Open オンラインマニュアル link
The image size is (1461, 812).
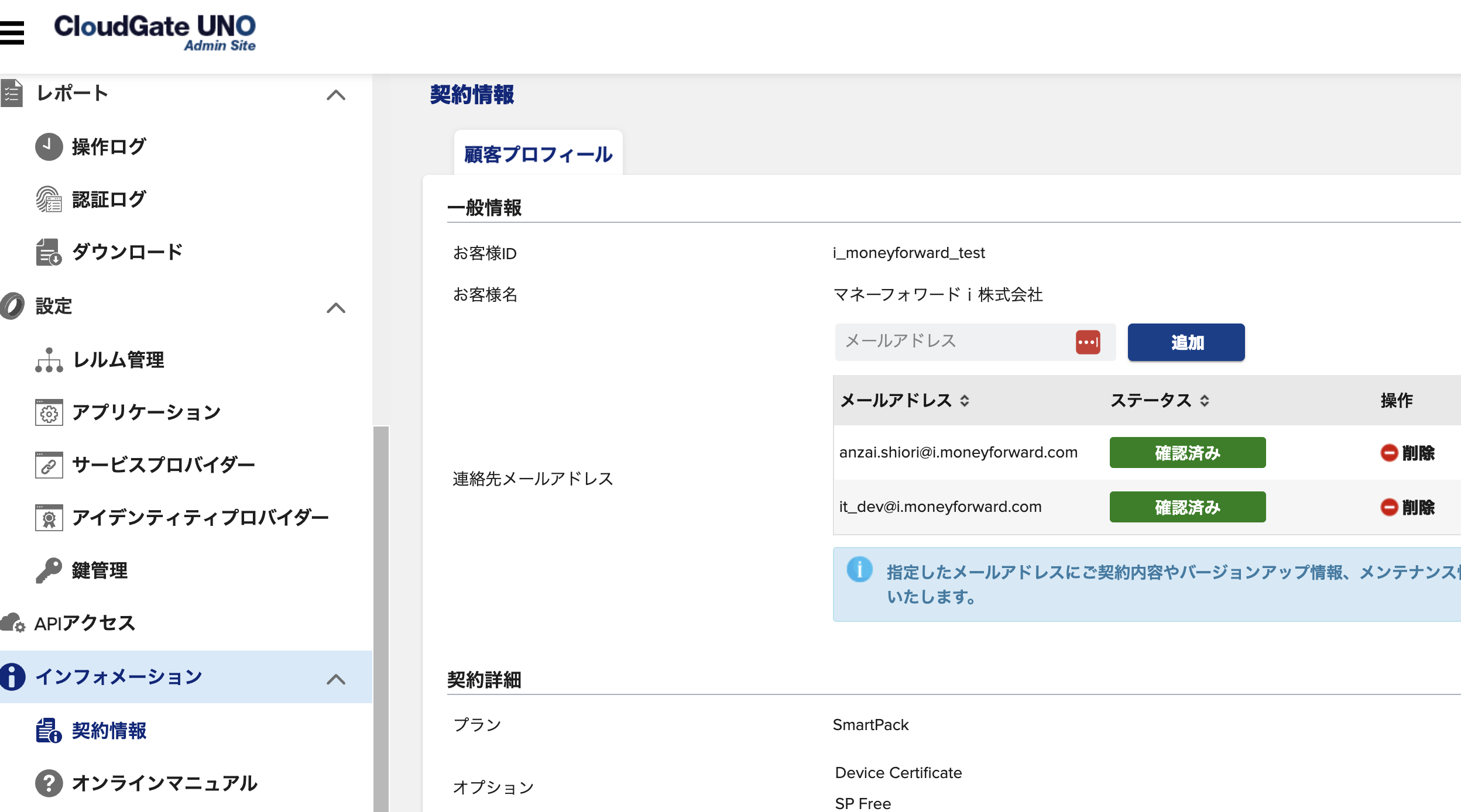[164, 783]
